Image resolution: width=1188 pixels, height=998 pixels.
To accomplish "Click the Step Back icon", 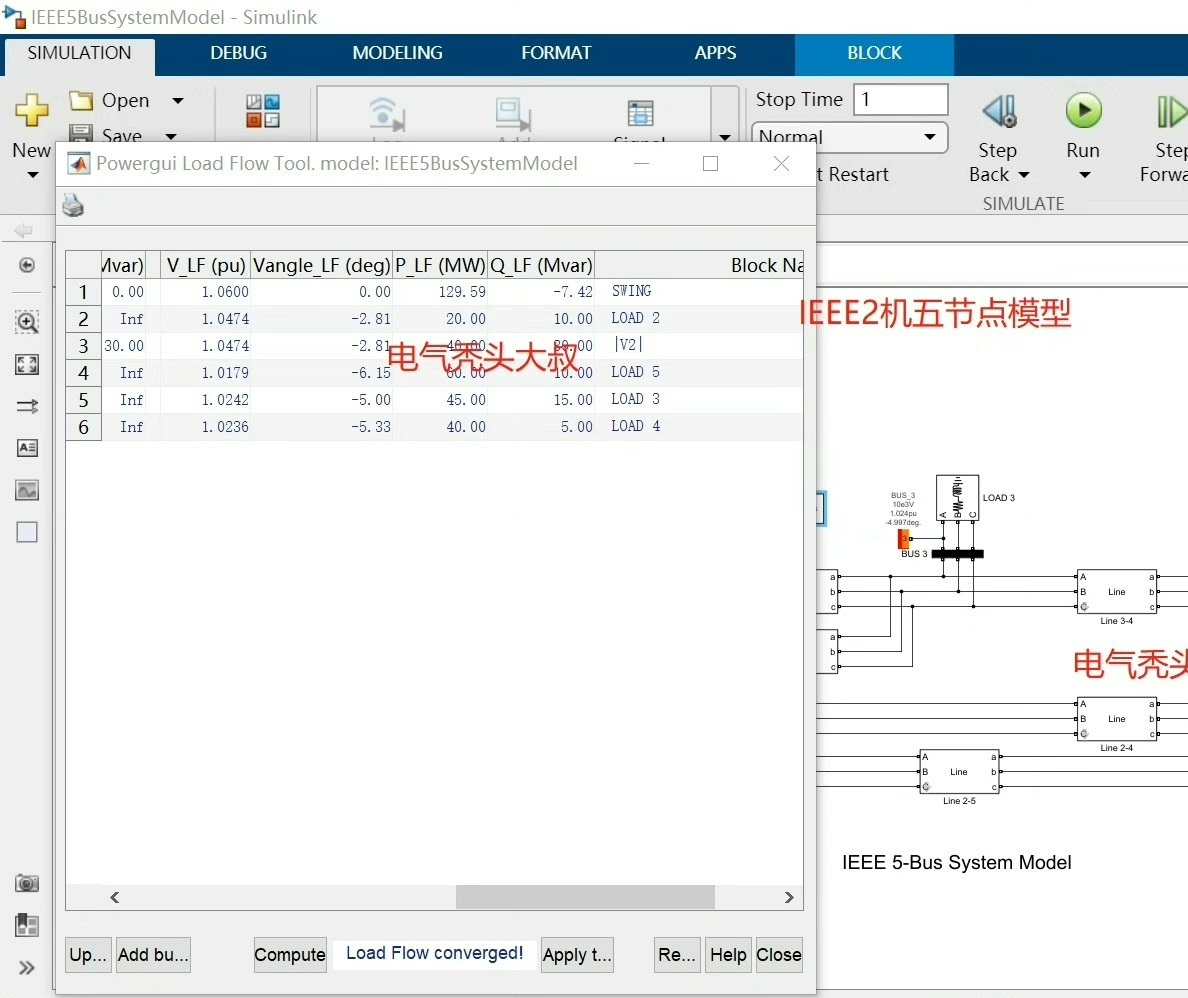I will pos(999,111).
